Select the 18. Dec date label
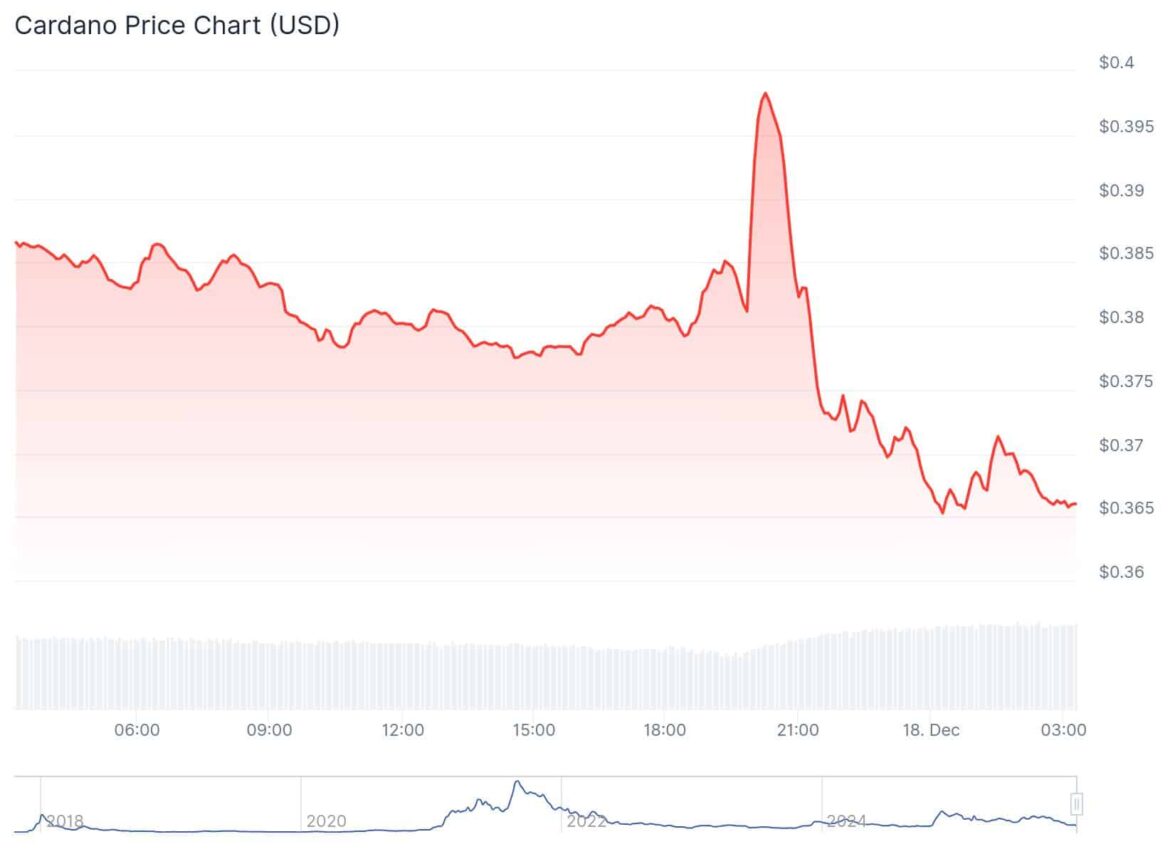The width and height of the screenshot is (1170, 854). click(929, 730)
